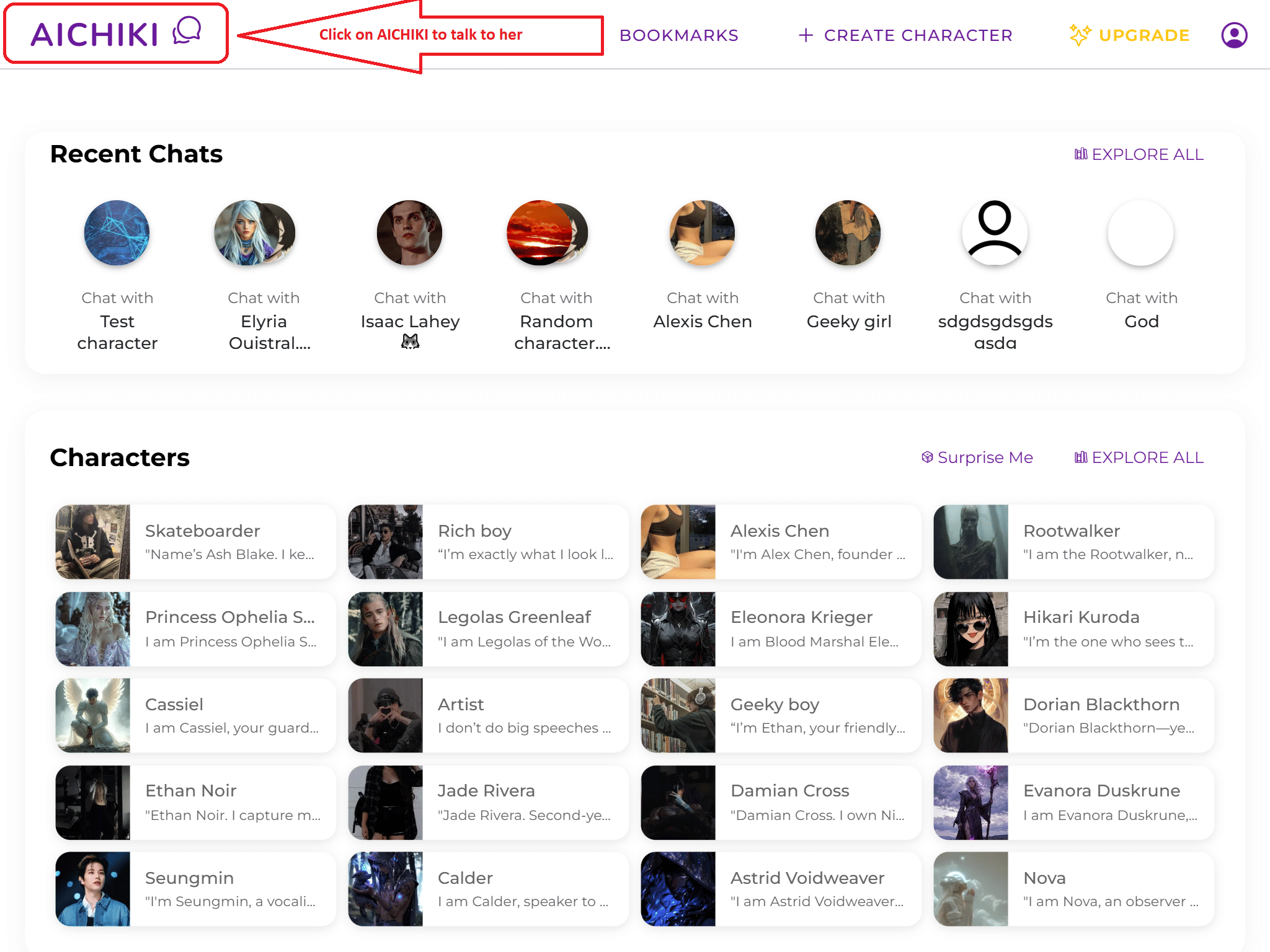
Task: Click the sparkle Upgrade icon
Action: coord(1080,35)
